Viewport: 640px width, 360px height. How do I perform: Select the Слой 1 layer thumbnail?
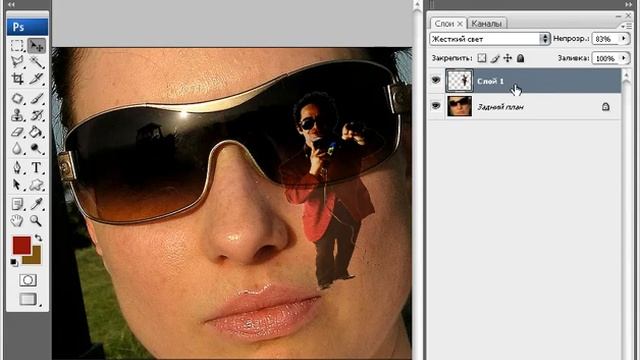point(459,80)
